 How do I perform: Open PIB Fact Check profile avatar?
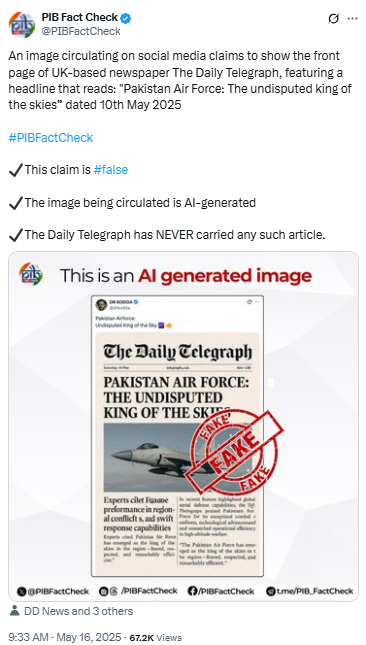pos(22,24)
